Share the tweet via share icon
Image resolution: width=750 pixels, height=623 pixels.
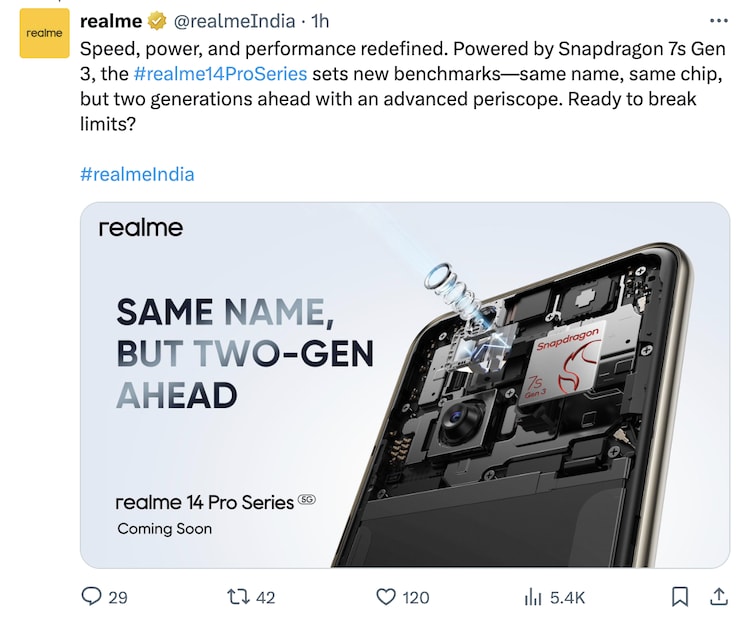pos(718,597)
